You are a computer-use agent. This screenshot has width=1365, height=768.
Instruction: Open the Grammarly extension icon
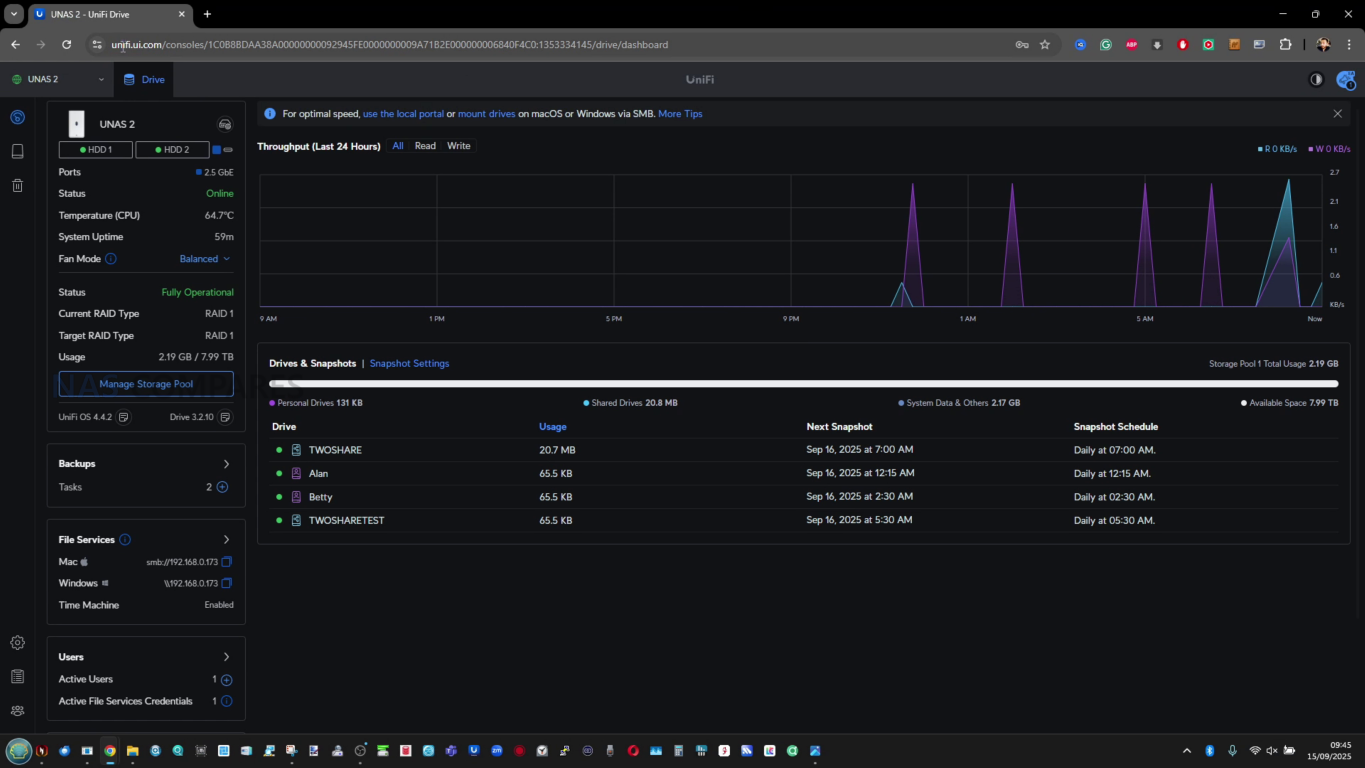click(1105, 44)
